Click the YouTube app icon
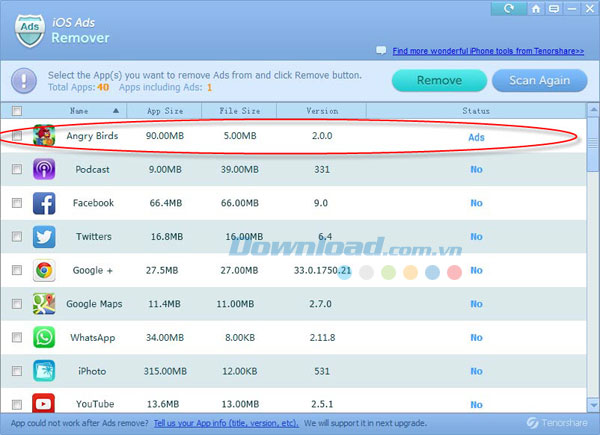The height and width of the screenshot is (435, 600). pos(43,403)
